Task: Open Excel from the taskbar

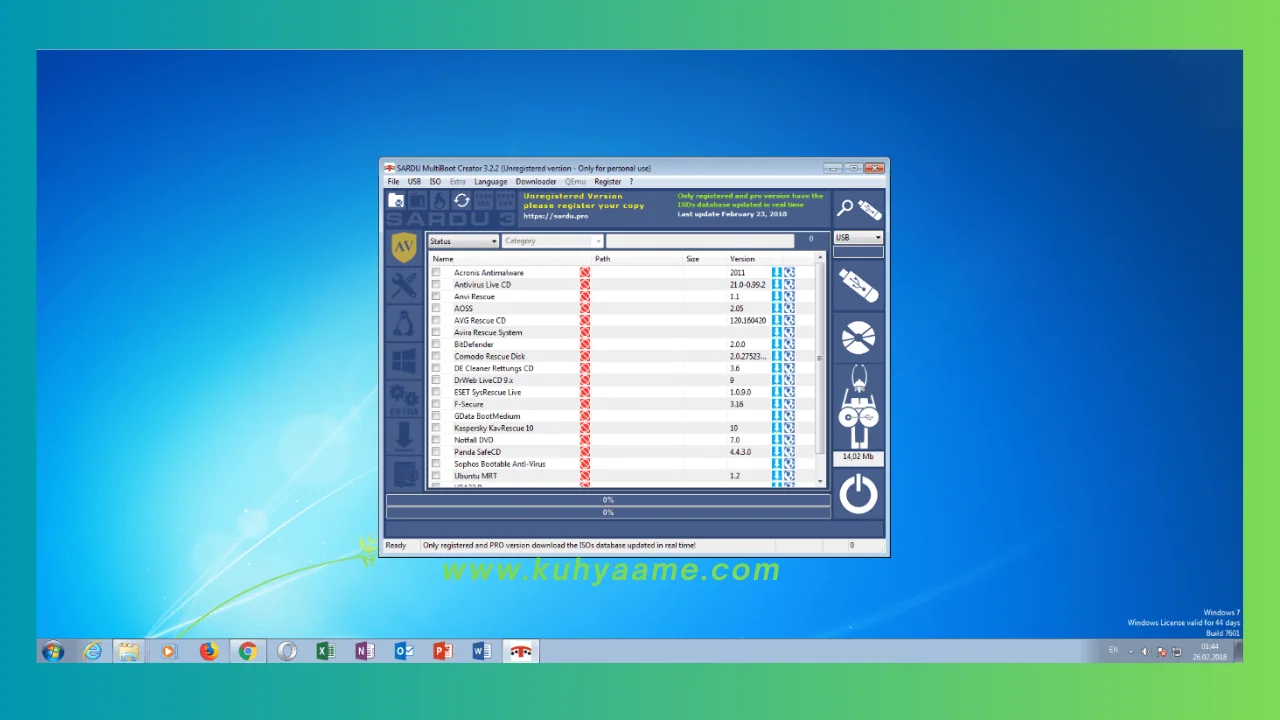Action: pos(325,651)
